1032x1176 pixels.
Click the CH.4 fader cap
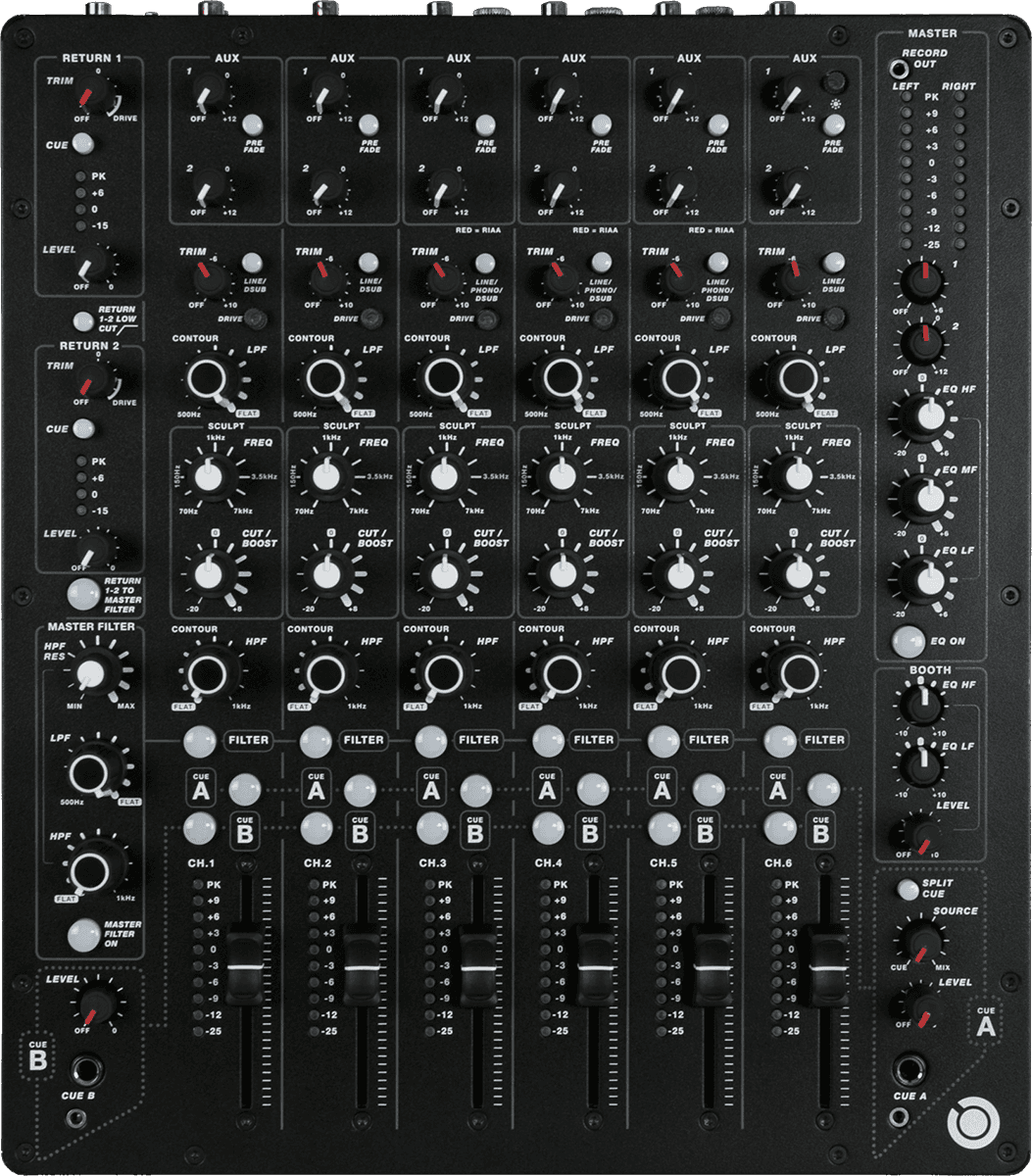591,966
